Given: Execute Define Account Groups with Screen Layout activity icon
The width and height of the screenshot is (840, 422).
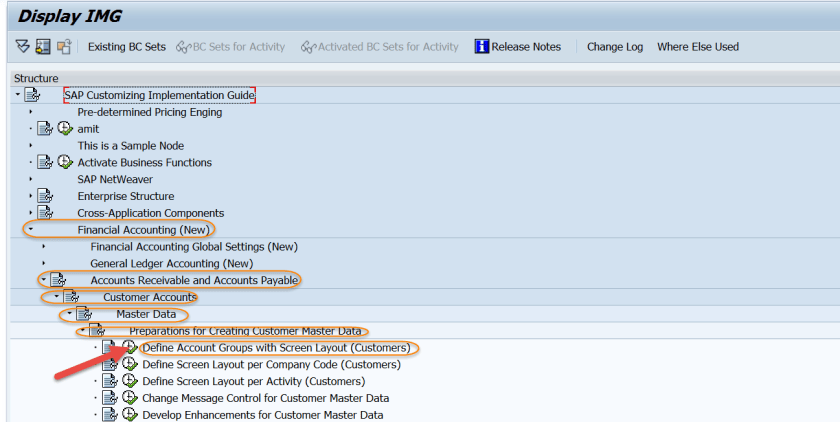Looking at the screenshot, I should pos(130,347).
